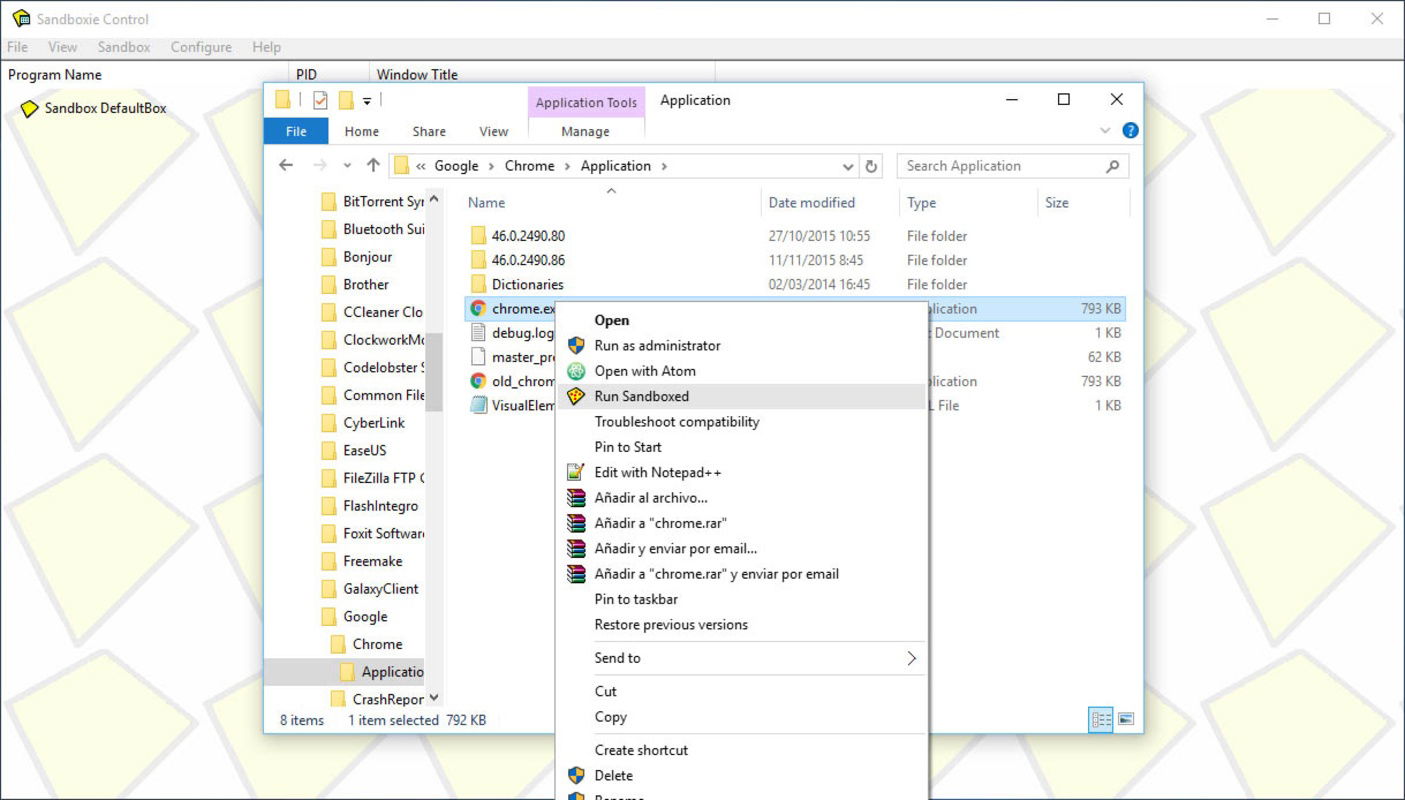Viewport: 1405px width, 800px height.
Task: Open the Explorer File tab
Action: click(x=296, y=131)
